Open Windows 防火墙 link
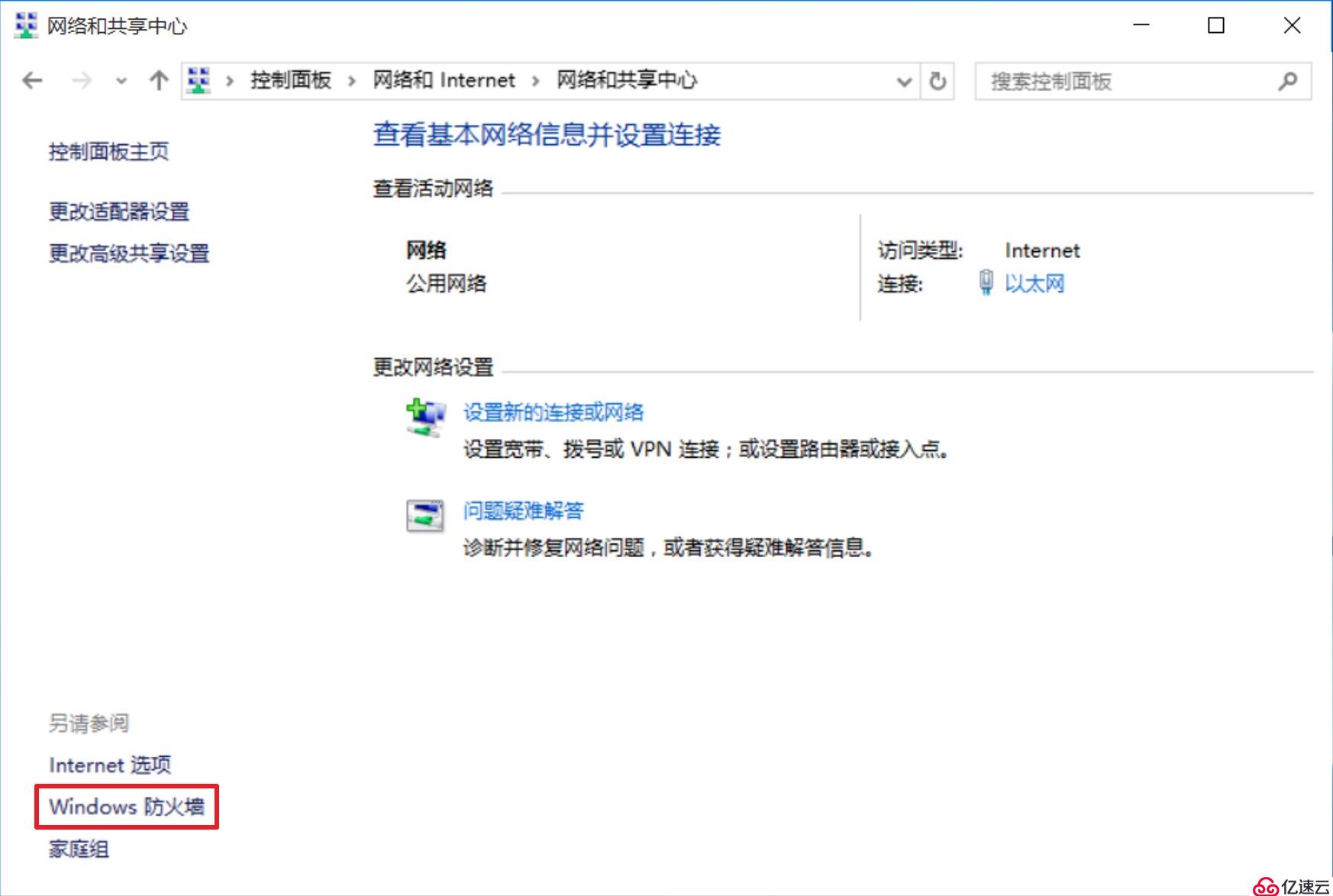The image size is (1333, 896). coord(127,807)
